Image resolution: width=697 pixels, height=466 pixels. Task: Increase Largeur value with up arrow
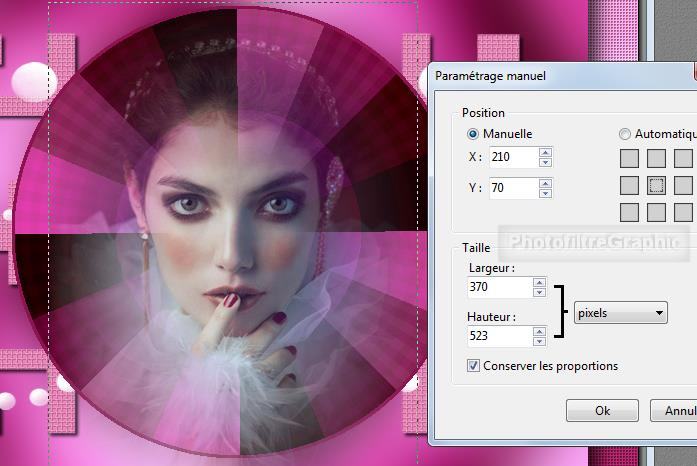coord(540,282)
